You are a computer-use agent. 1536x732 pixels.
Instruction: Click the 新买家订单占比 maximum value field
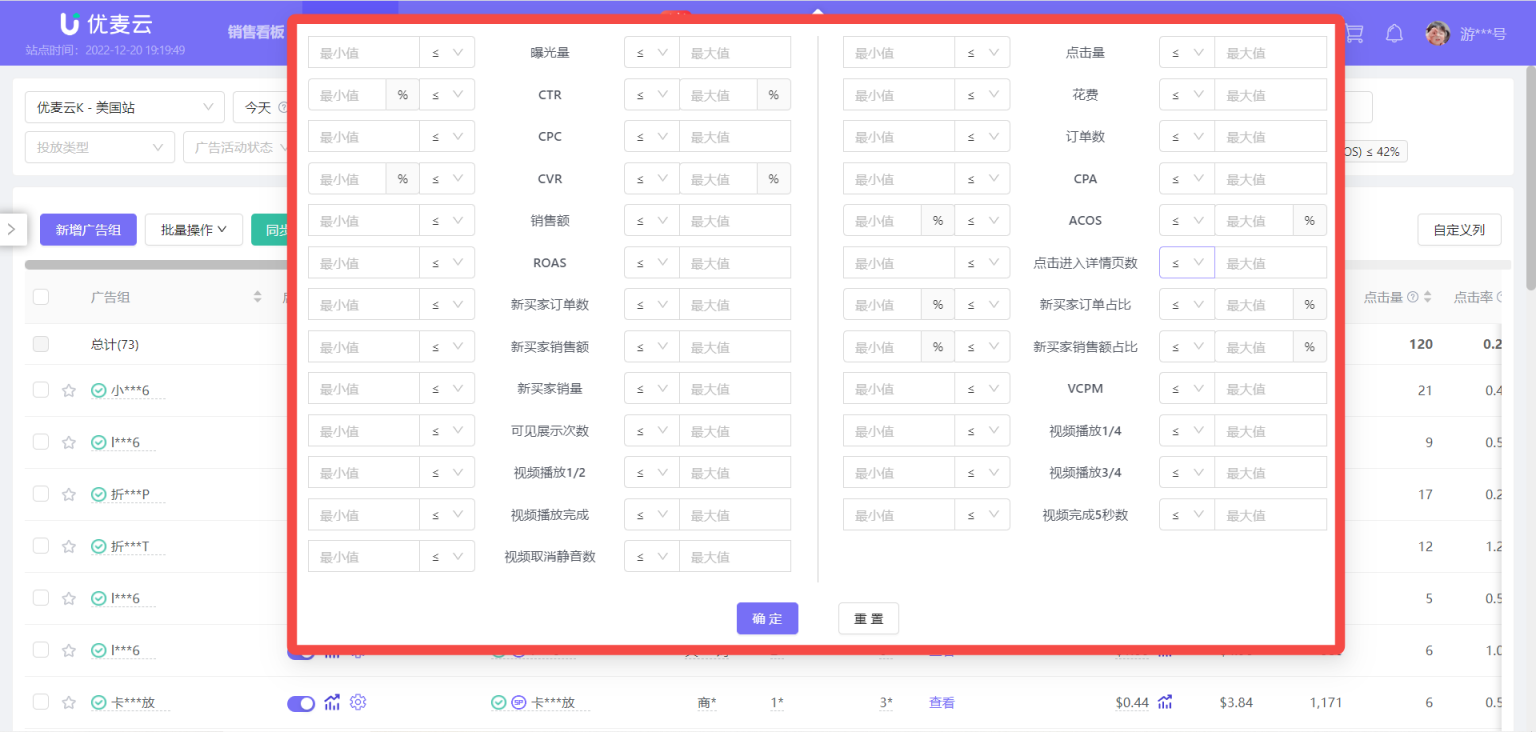click(x=1254, y=304)
